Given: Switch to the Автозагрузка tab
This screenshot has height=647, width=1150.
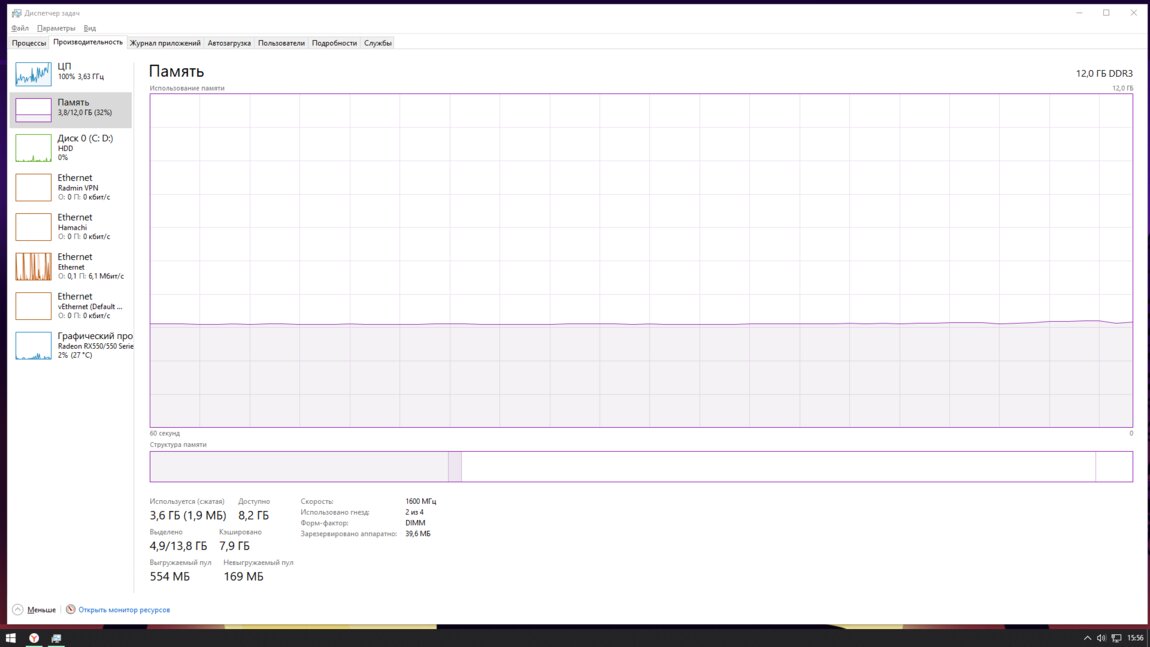Looking at the screenshot, I should pyautogui.click(x=230, y=43).
